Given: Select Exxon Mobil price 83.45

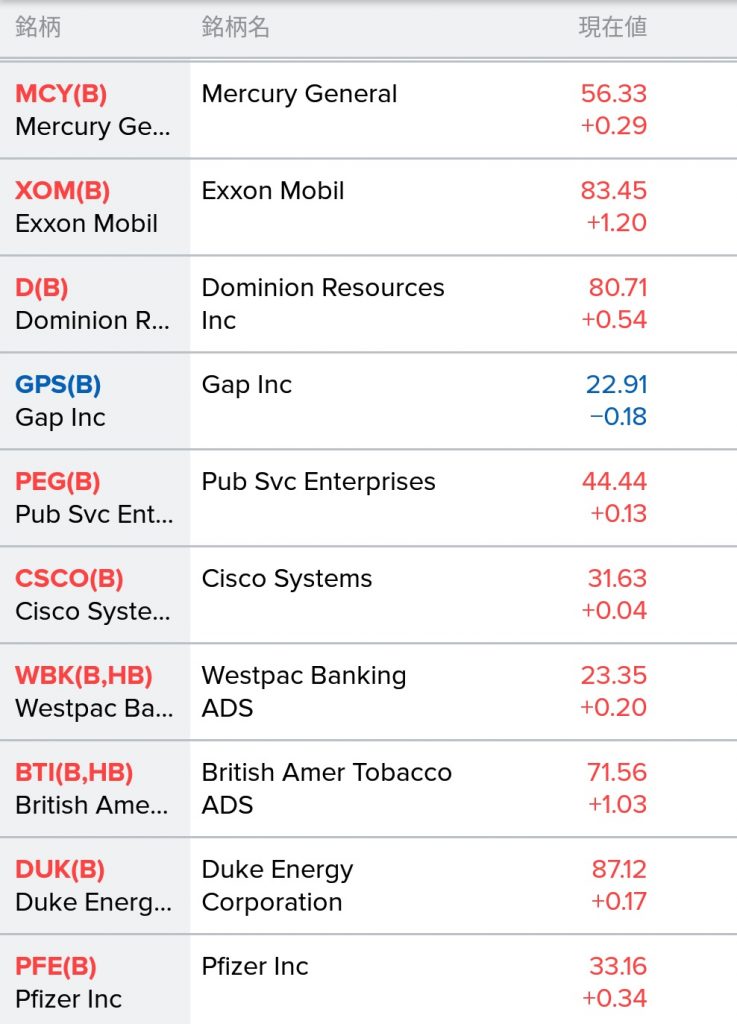Looking at the screenshot, I should coord(613,191).
